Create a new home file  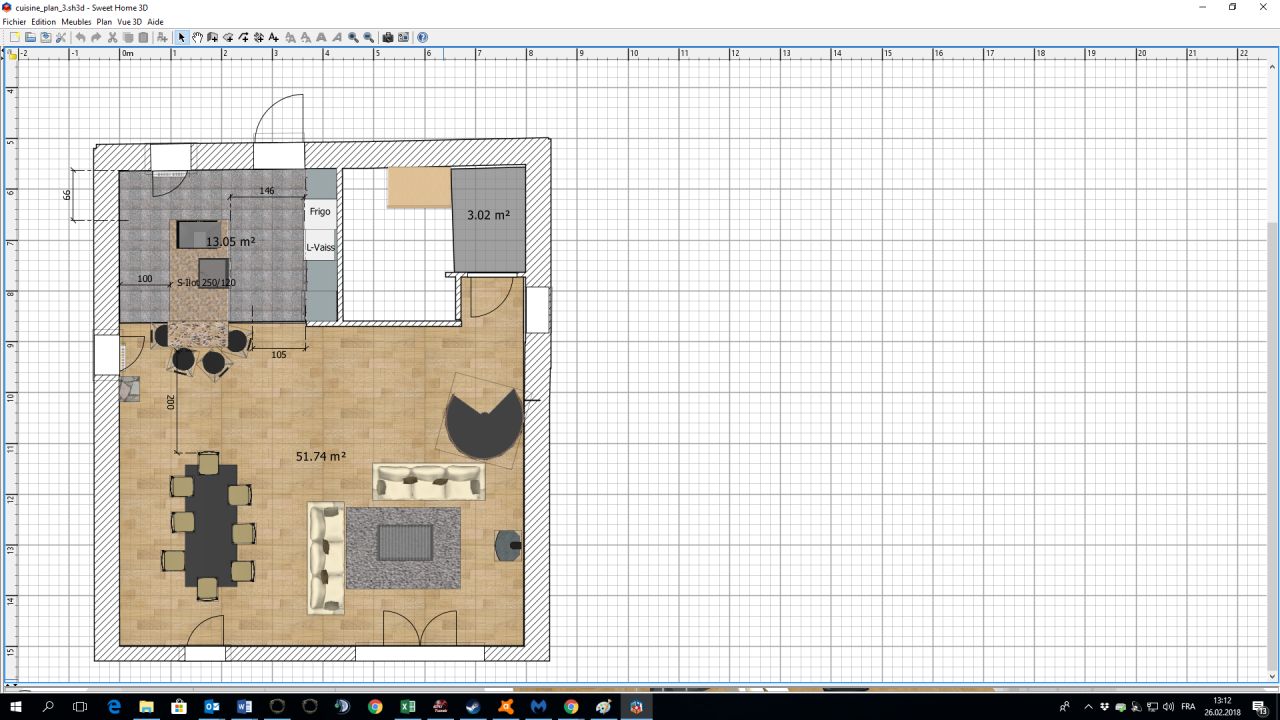15,37
